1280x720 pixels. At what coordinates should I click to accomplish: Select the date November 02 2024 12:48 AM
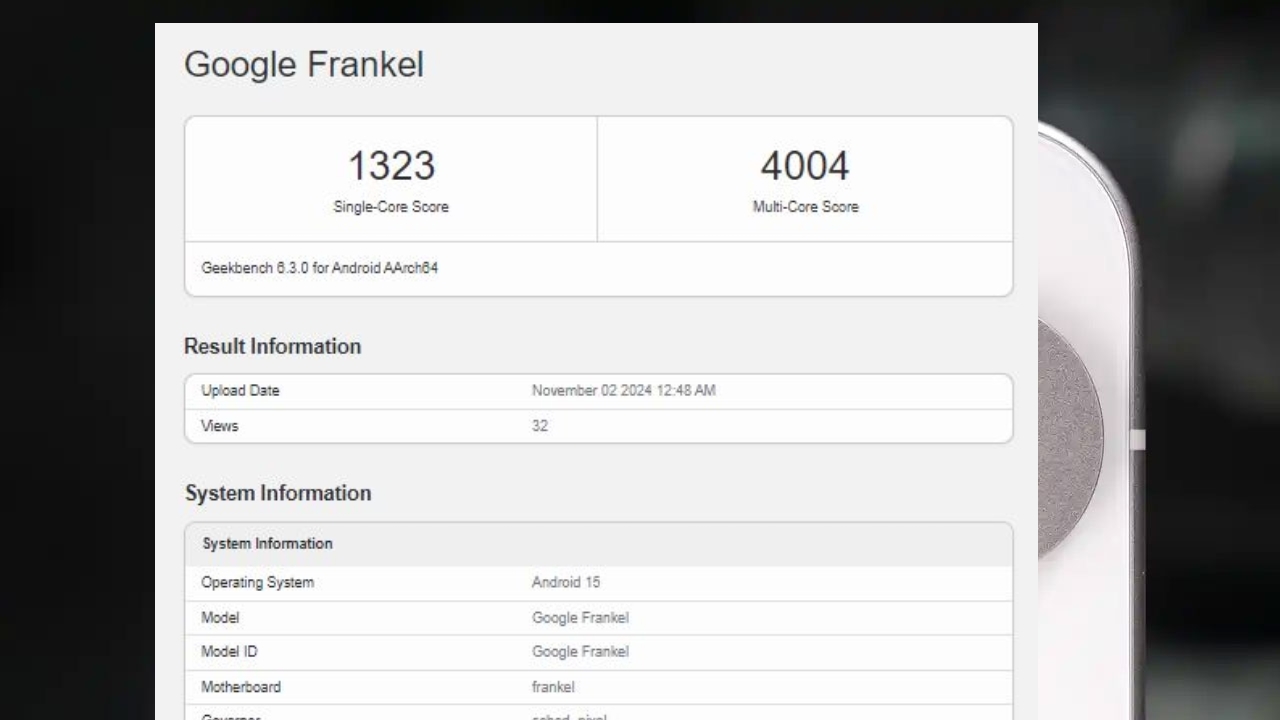click(x=624, y=391)
